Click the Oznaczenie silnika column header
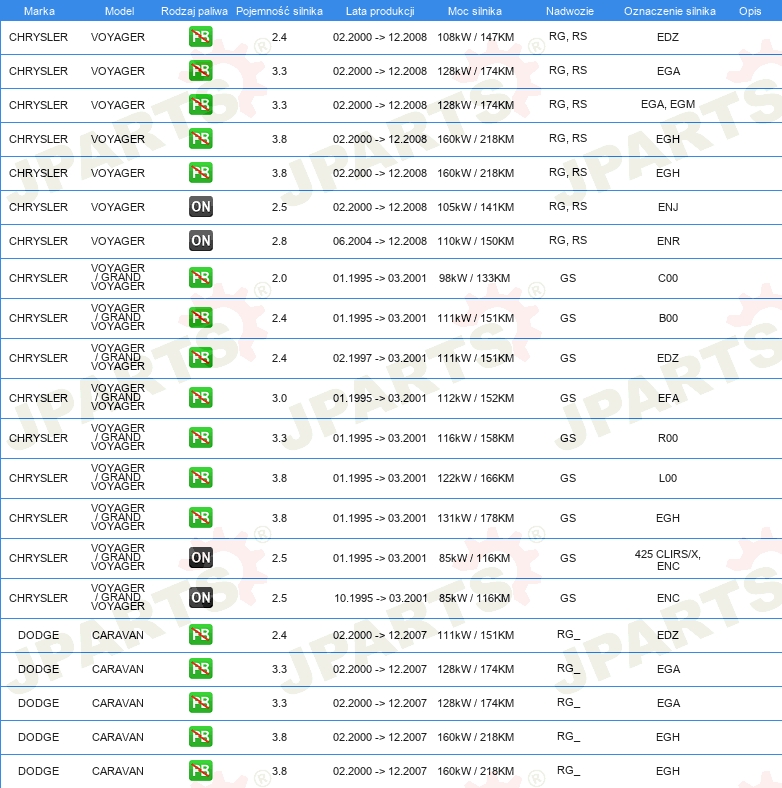The image size is (782, 788). (668, 10)
